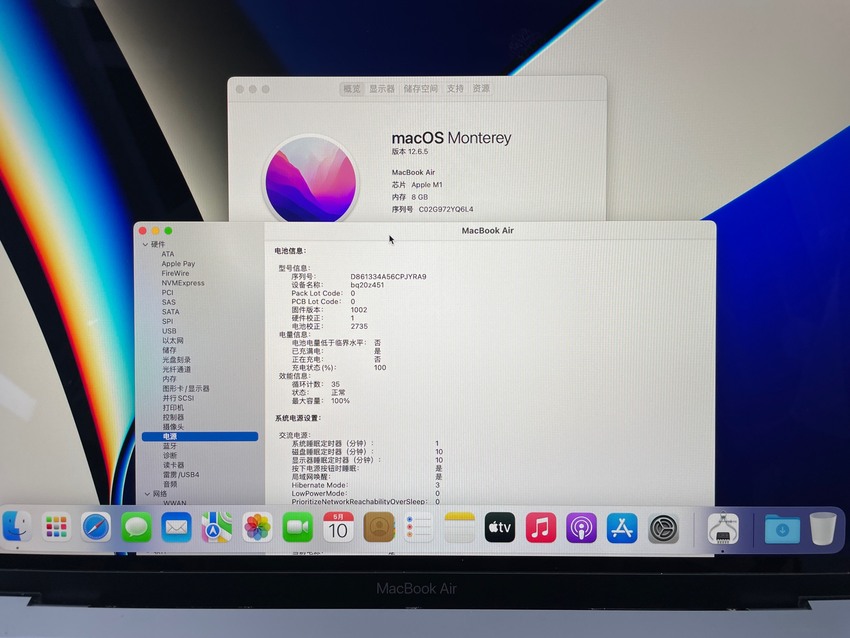Open Downloads folder in Dock
This screenshot has width=850, height=638.
point(782,529)
